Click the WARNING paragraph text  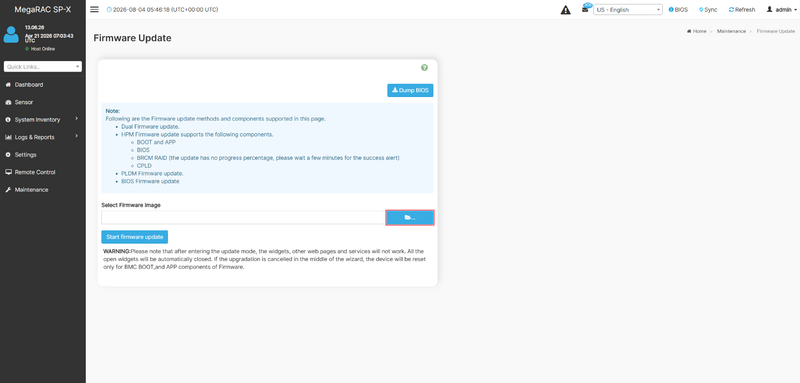pos(264,259)
